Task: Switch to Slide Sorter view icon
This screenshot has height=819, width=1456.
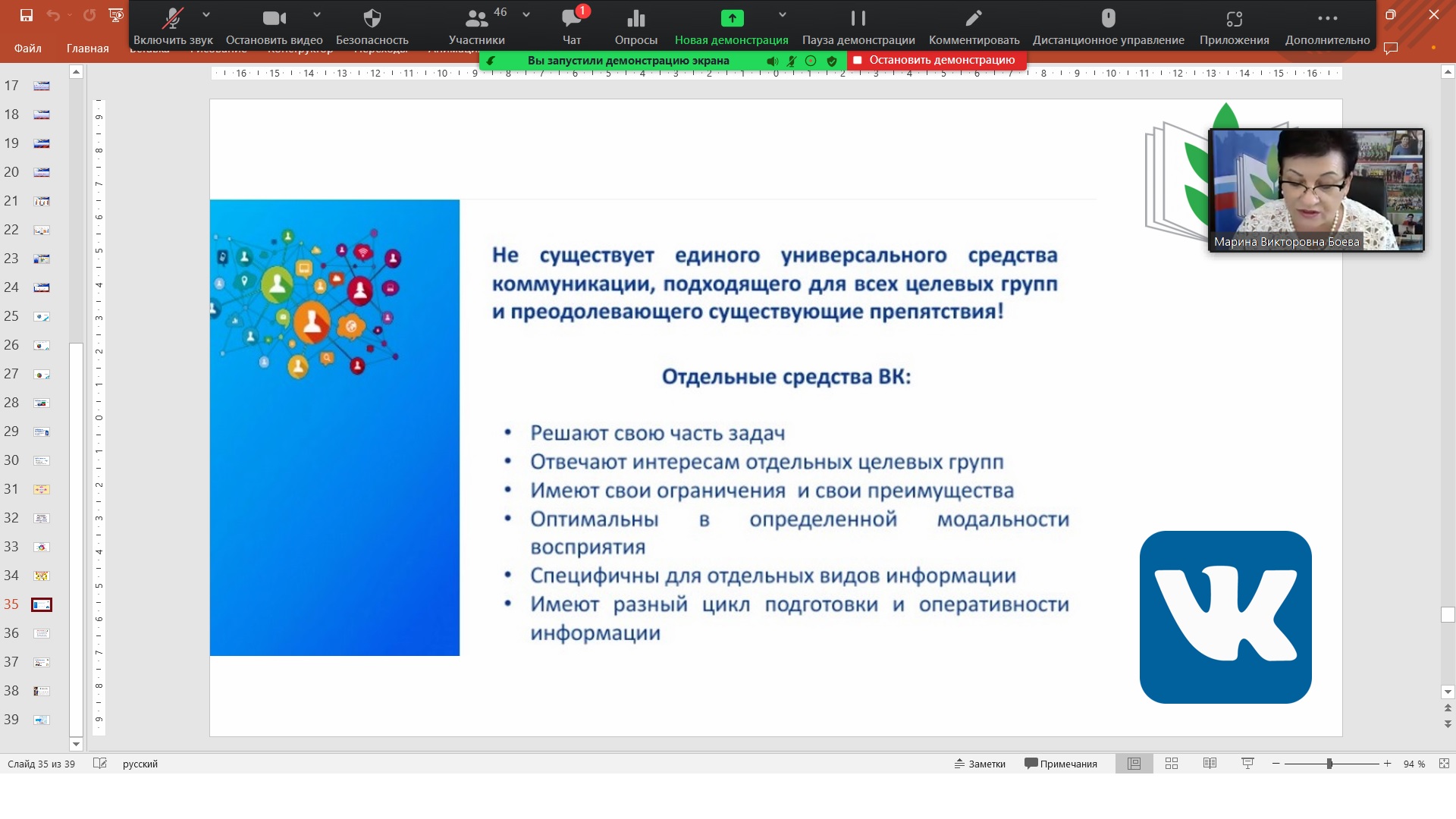Action: coord(1172,764)
